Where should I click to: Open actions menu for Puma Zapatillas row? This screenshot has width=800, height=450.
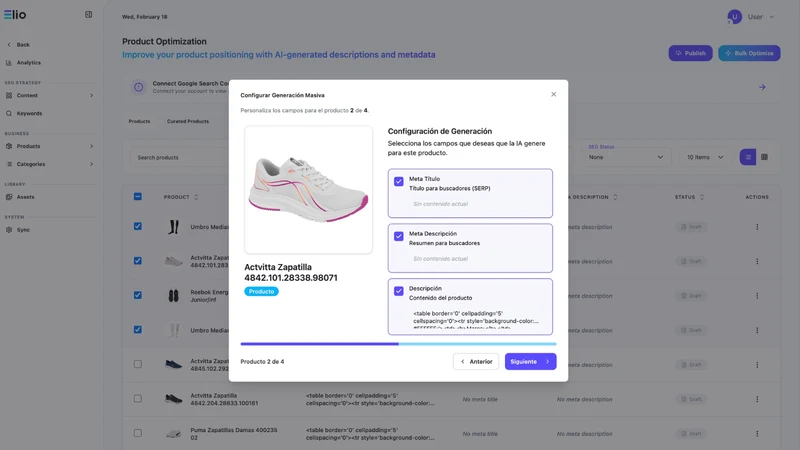[x=757, y=434]
